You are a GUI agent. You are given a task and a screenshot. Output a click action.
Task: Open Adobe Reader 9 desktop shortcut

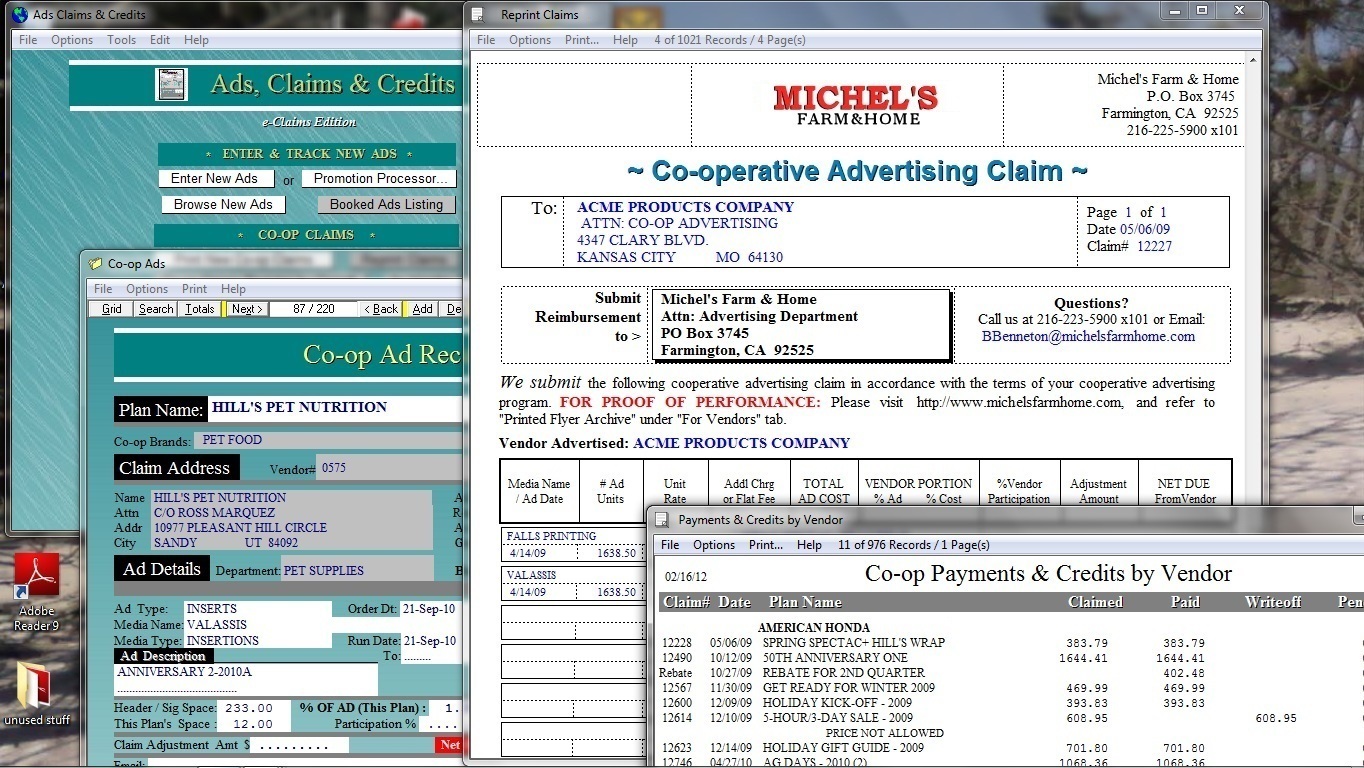pyautogui.click(x=36, y=592)
